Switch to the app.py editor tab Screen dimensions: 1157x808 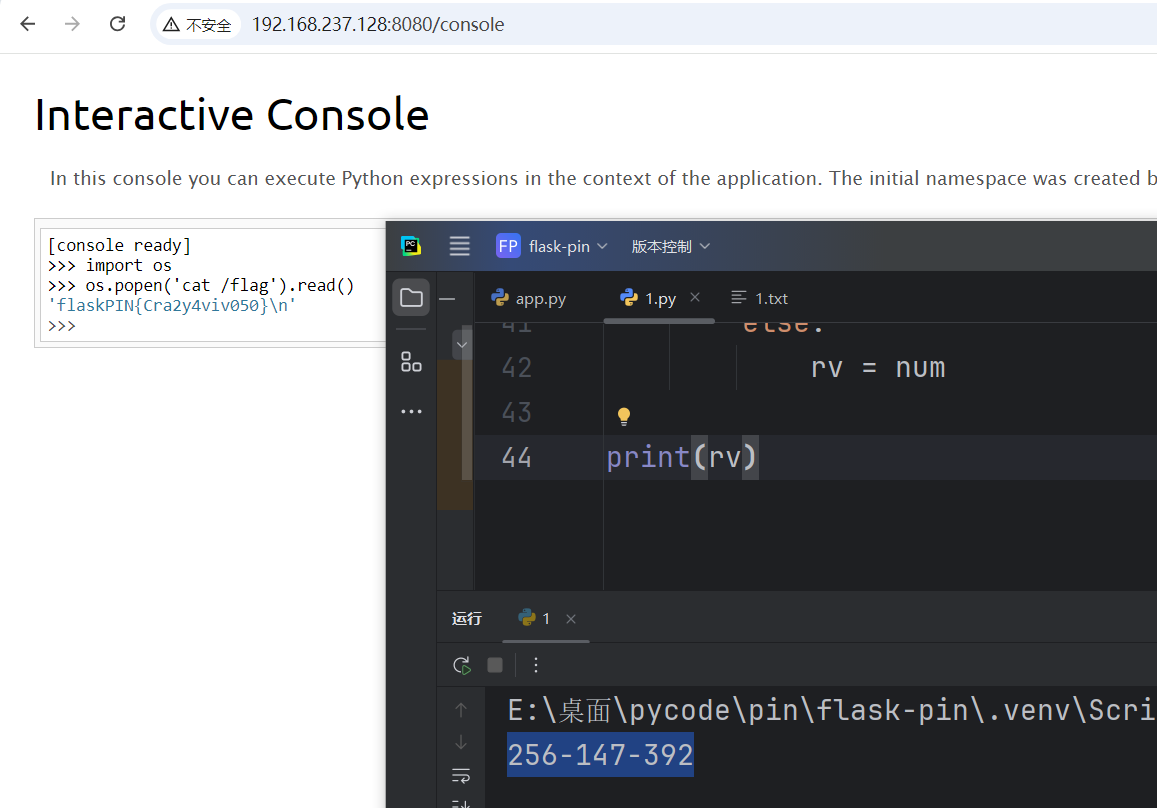pos(529,298)
